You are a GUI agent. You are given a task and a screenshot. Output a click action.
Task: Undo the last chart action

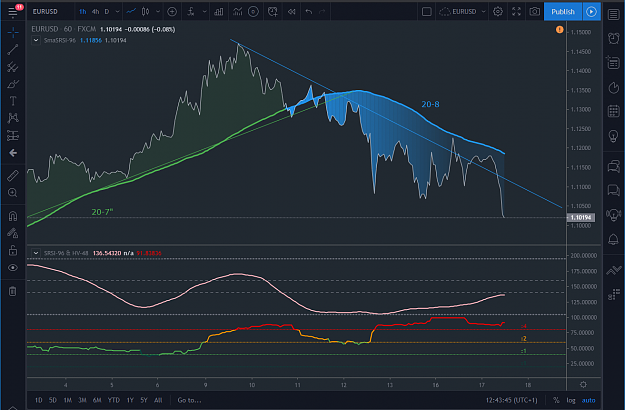309,12
